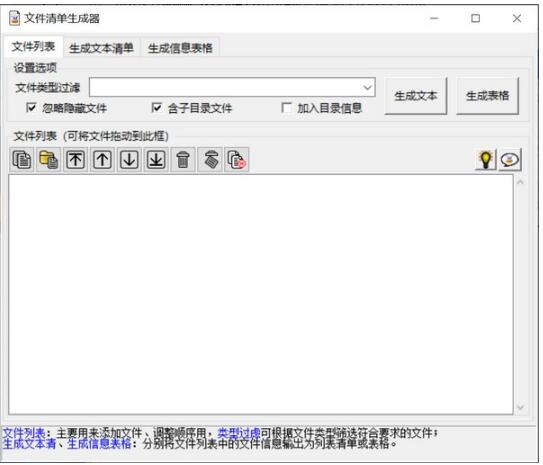
Task: Move selected file down one position
Action: tap(129, 160)
